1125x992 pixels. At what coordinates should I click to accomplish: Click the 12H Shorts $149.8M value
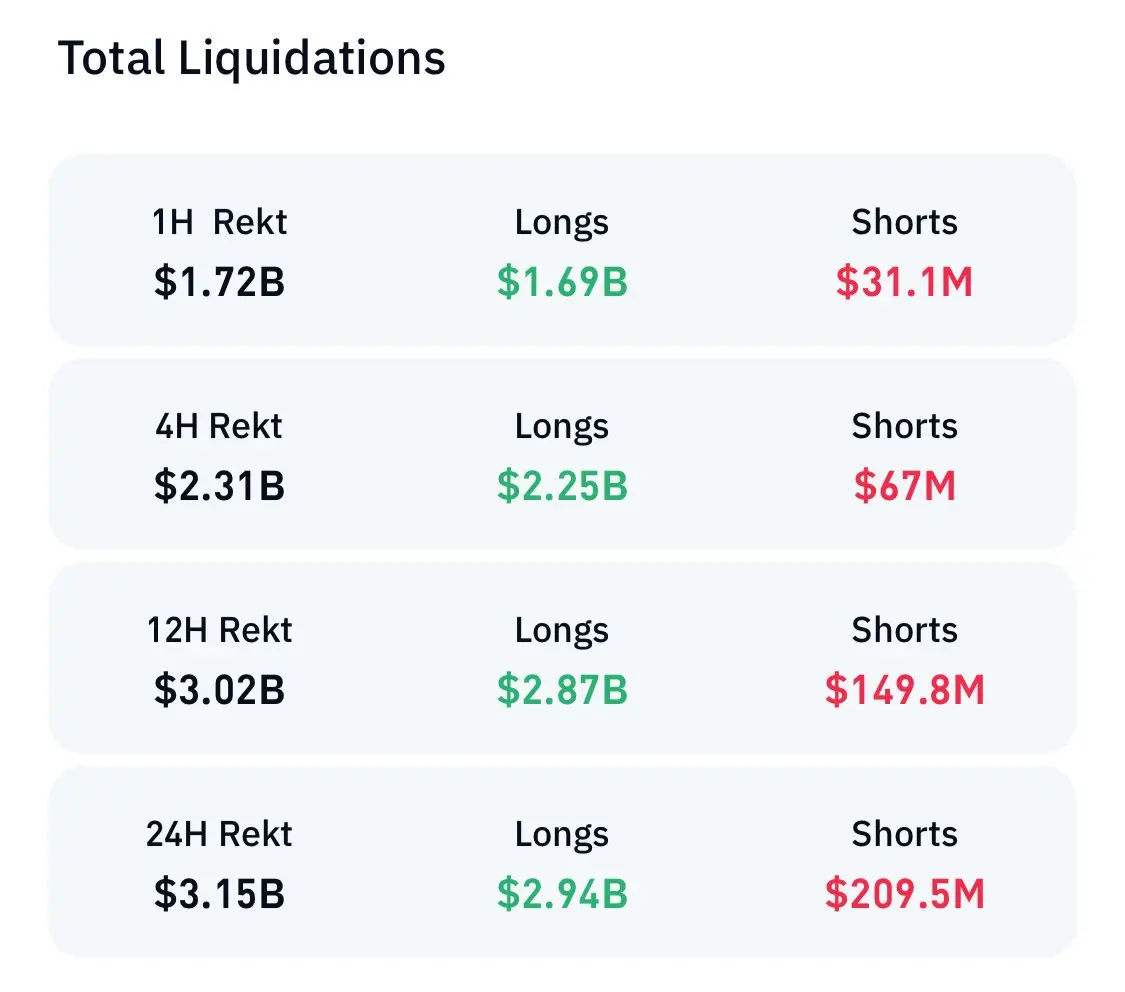pos(904,691)
